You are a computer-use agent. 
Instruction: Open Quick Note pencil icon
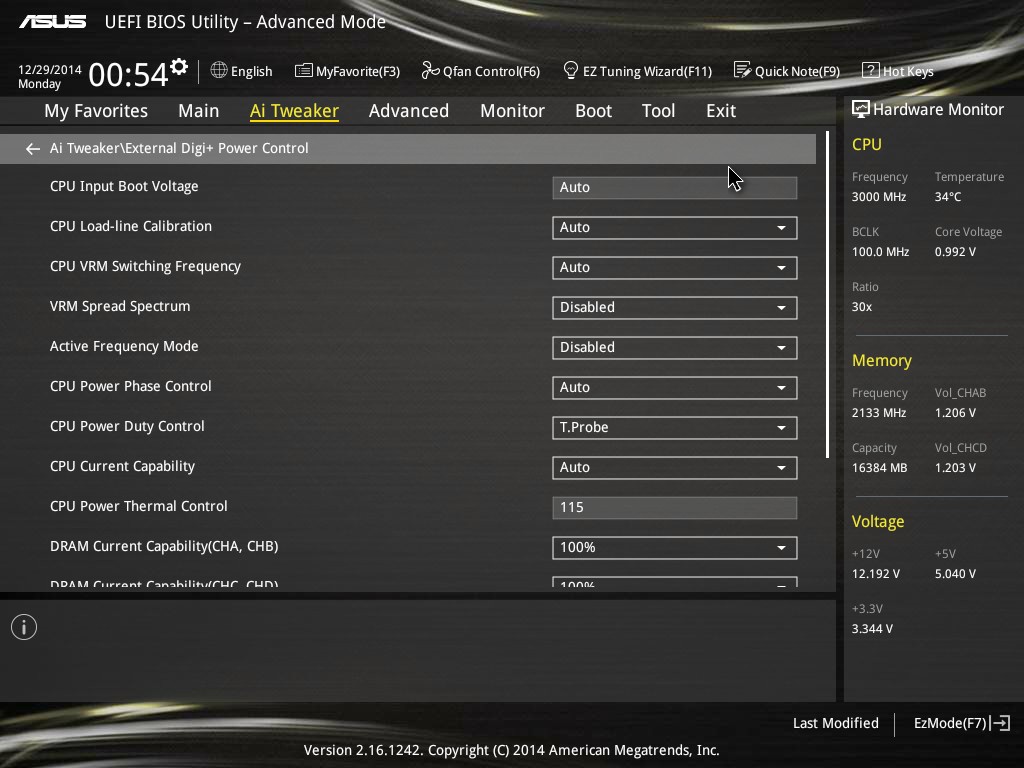click(742, 70)
